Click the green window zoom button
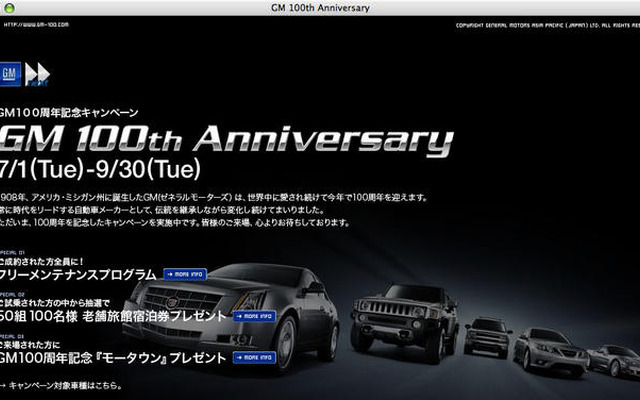640x400 pixels. pyautogui.click(x=9, y=8)
